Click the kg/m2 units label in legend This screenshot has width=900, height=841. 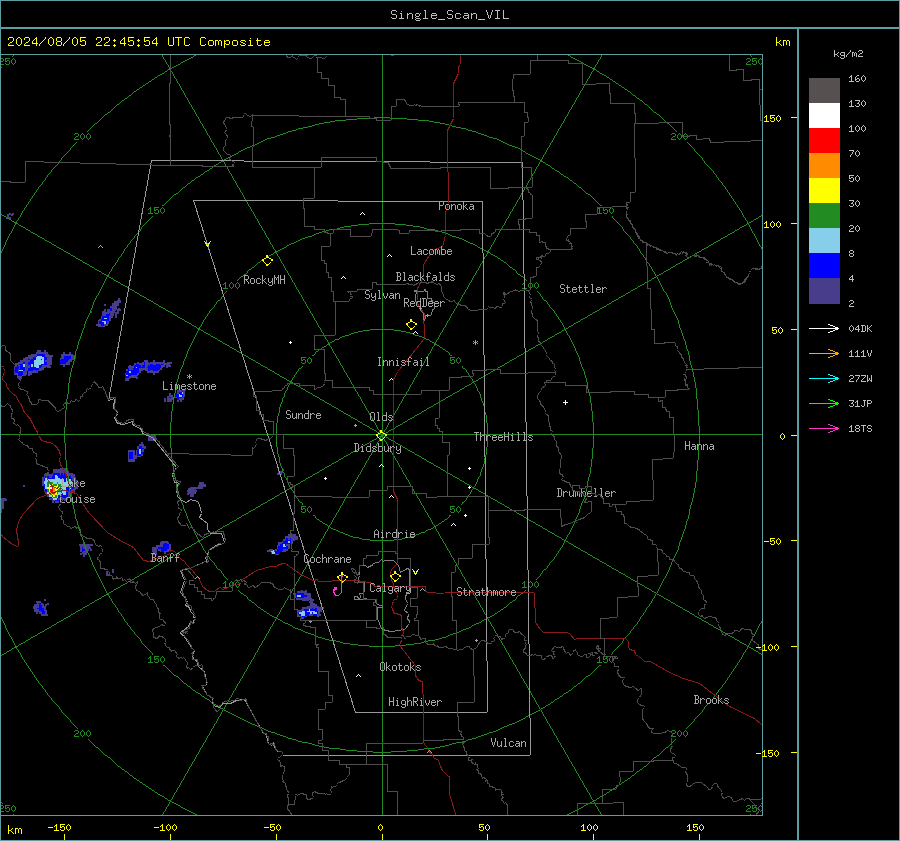coord(848,54)
